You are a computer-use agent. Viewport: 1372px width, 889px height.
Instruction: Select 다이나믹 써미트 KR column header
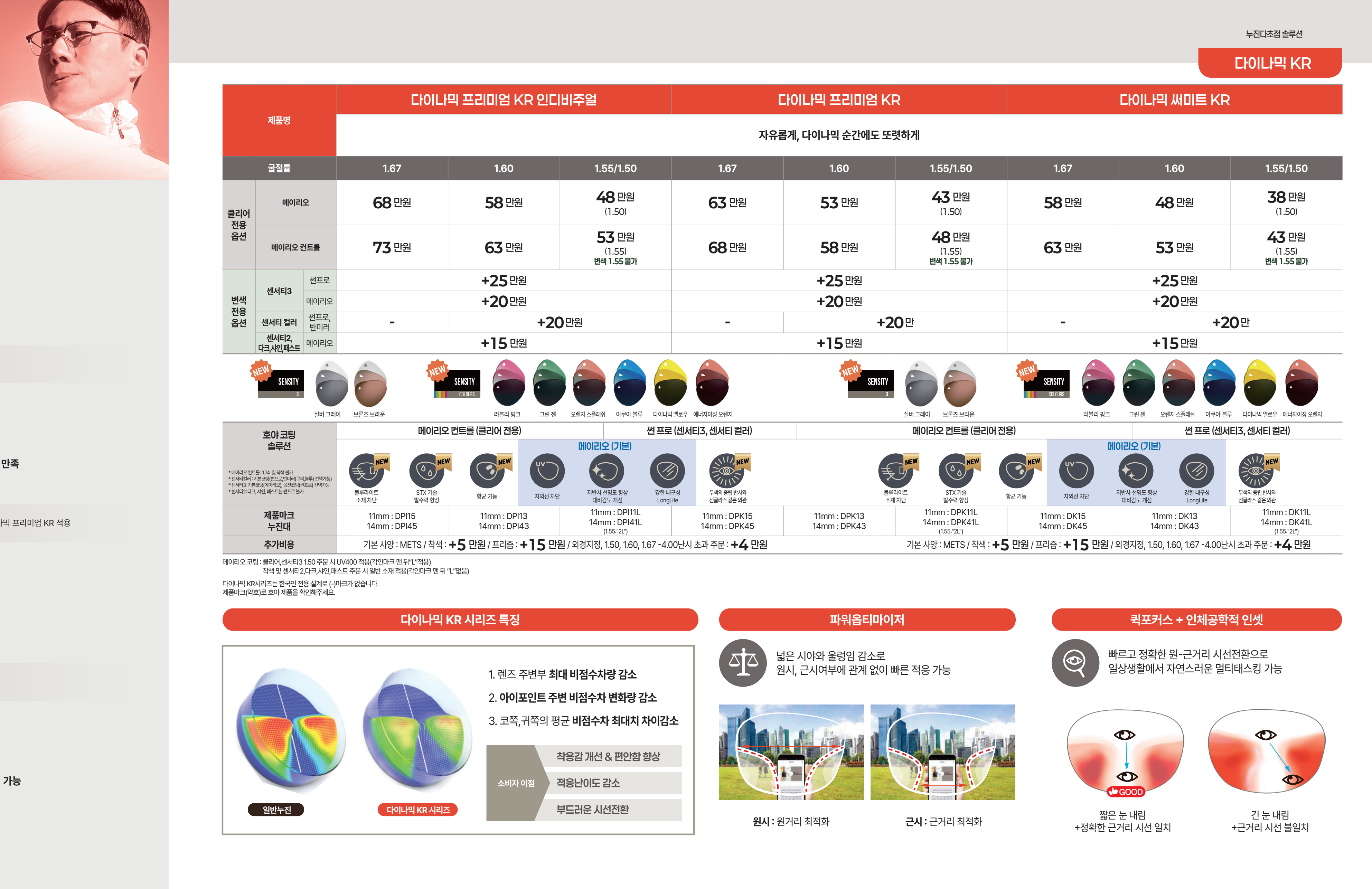point(1174,100)
